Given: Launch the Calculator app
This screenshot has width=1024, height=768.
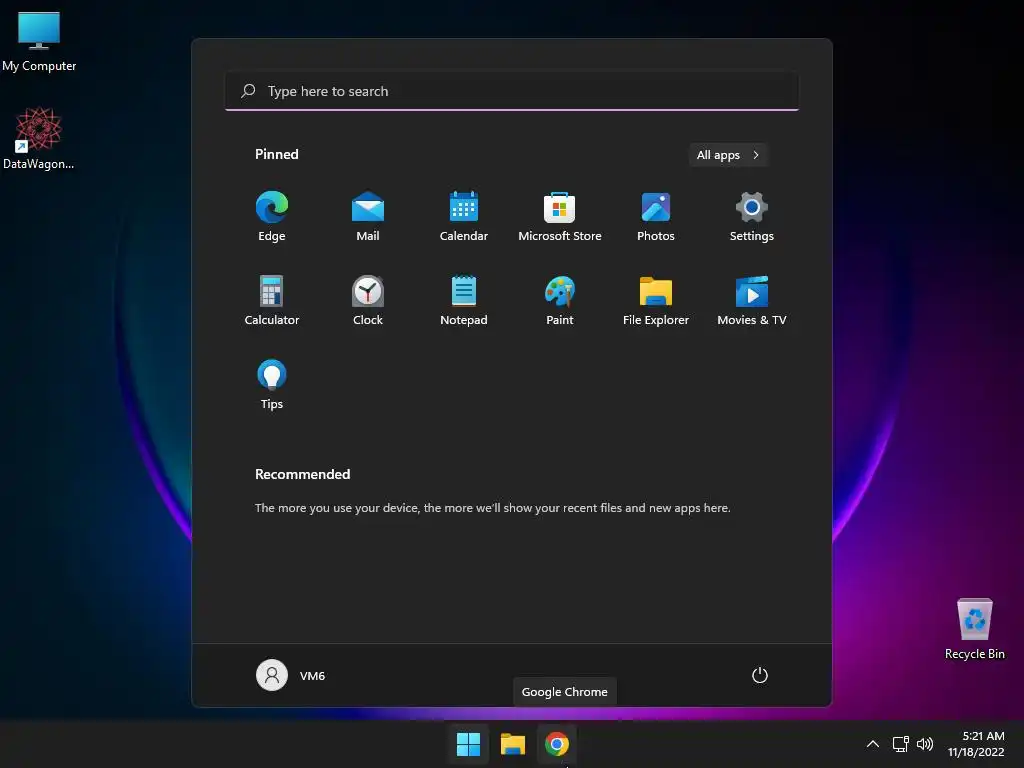Looking at the screenshot, I should pyautogui.click(x=272, y=300).
